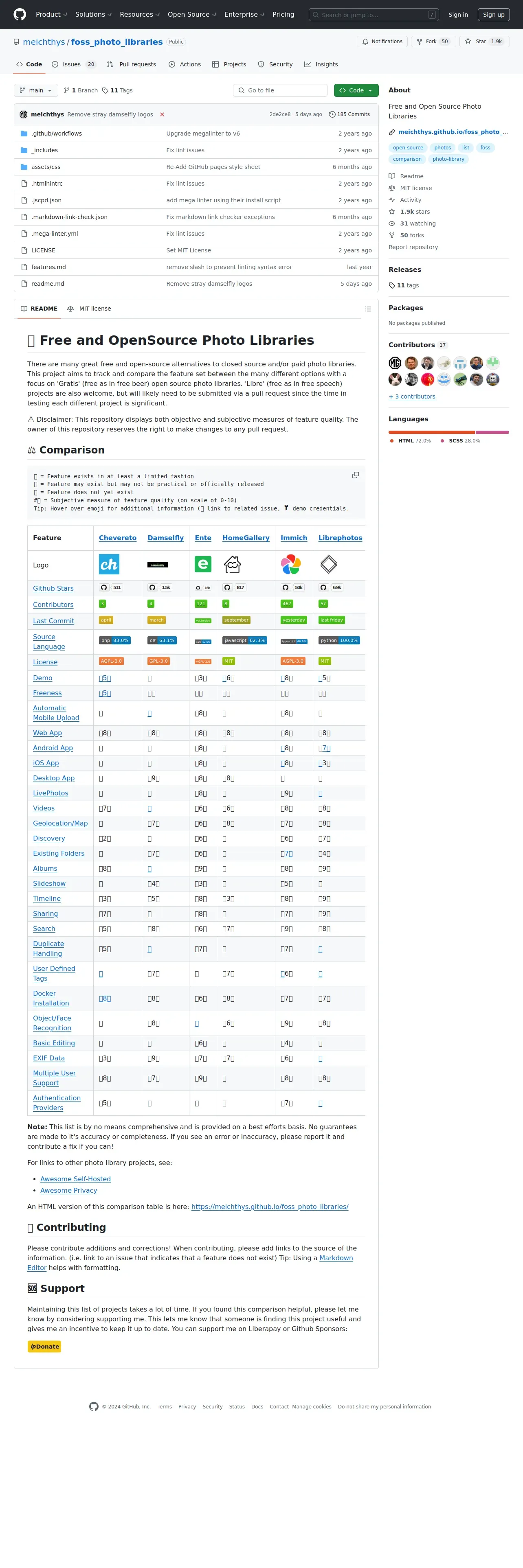Expand the main branch dropdown
This screenshot has width=523, height=1568.
click(36, 90)
